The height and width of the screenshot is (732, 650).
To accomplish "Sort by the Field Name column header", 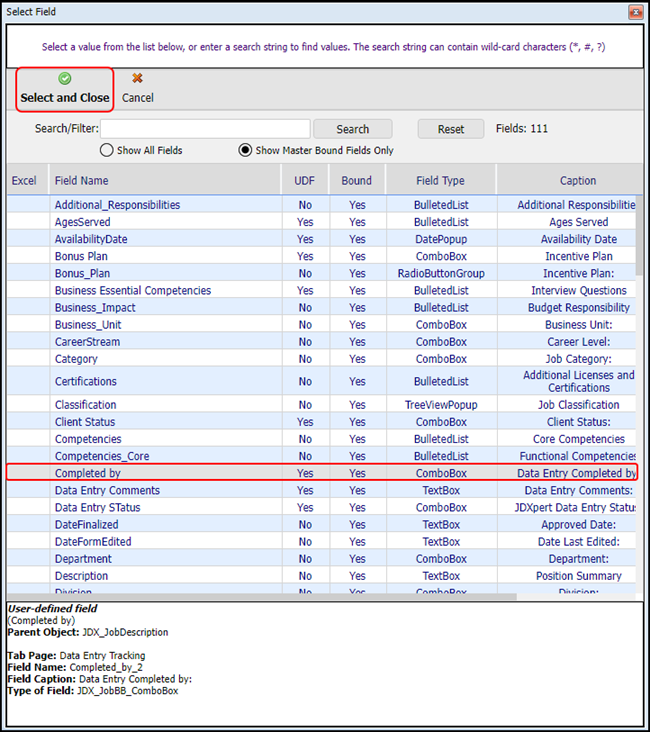I will point(165,181).
